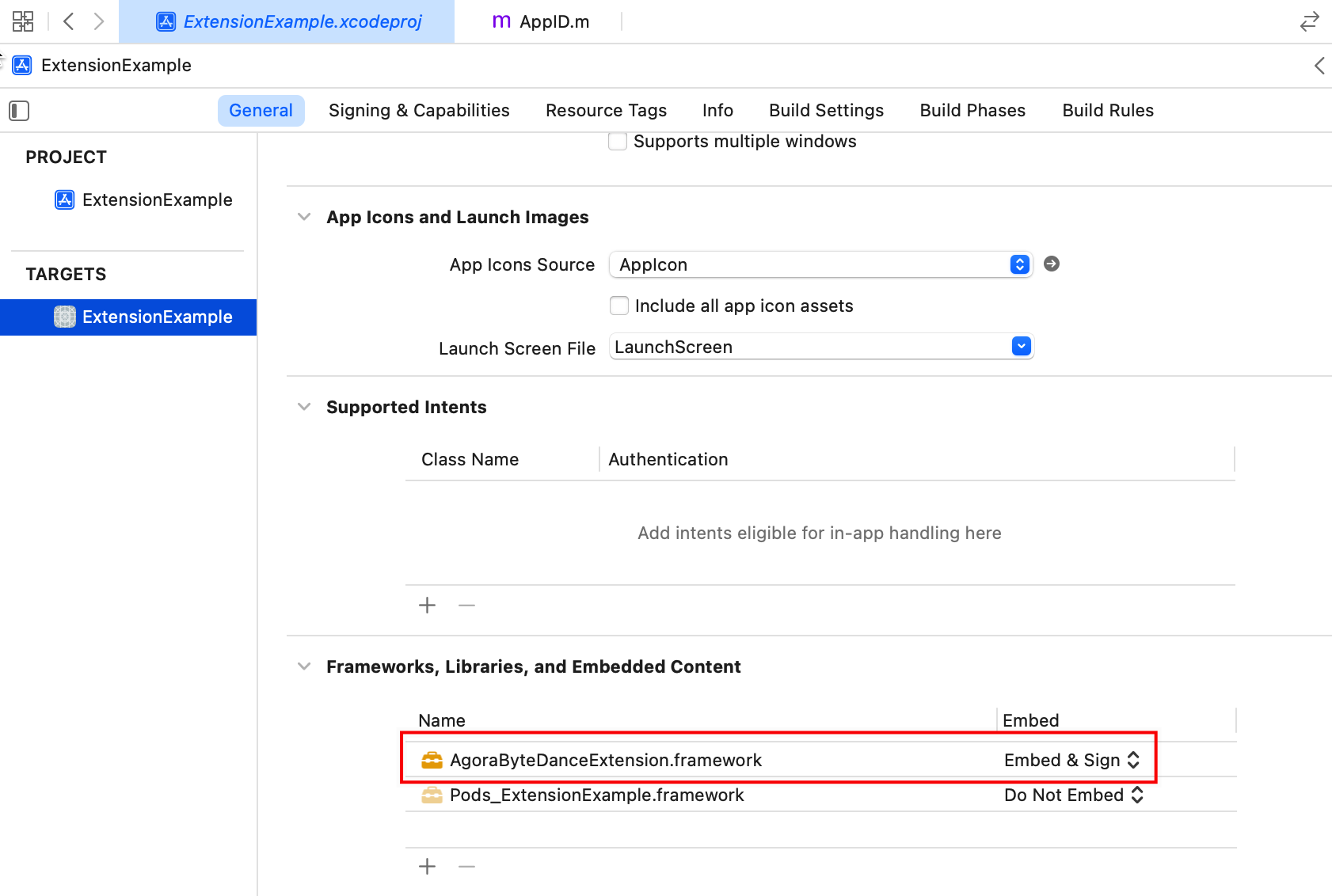Remove supported intent with minus
Screen dimensions: 1332x896
467,606
